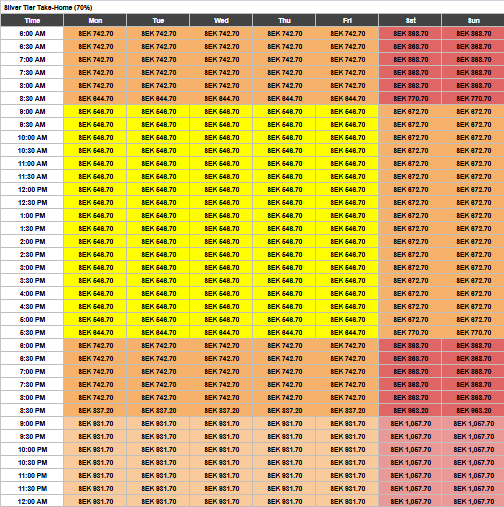Select the Time column header
Viewport: 504px width, 507px height.
coord(32,20)
